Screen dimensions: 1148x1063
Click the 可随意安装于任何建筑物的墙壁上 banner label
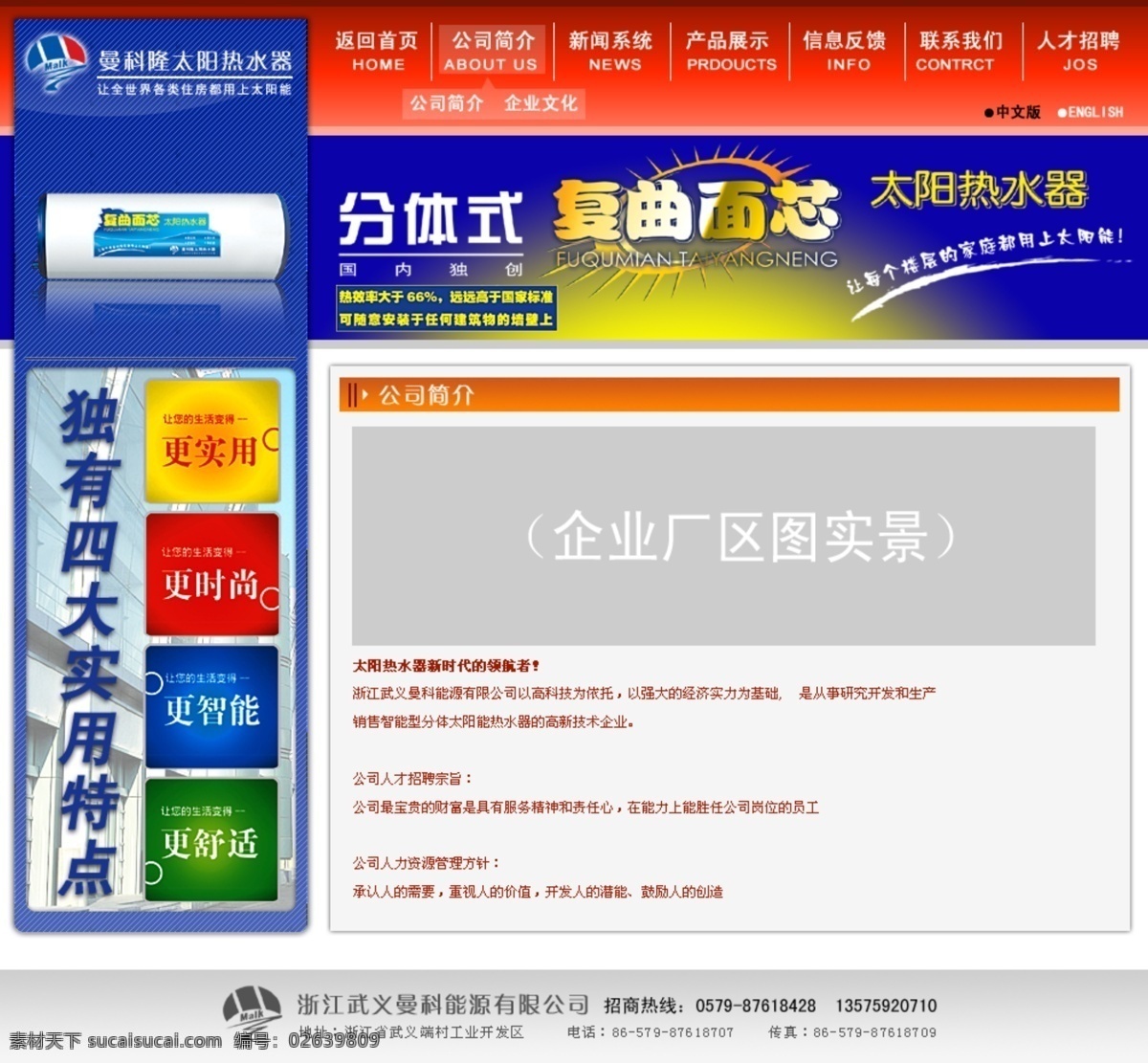[x=446, y=320]
